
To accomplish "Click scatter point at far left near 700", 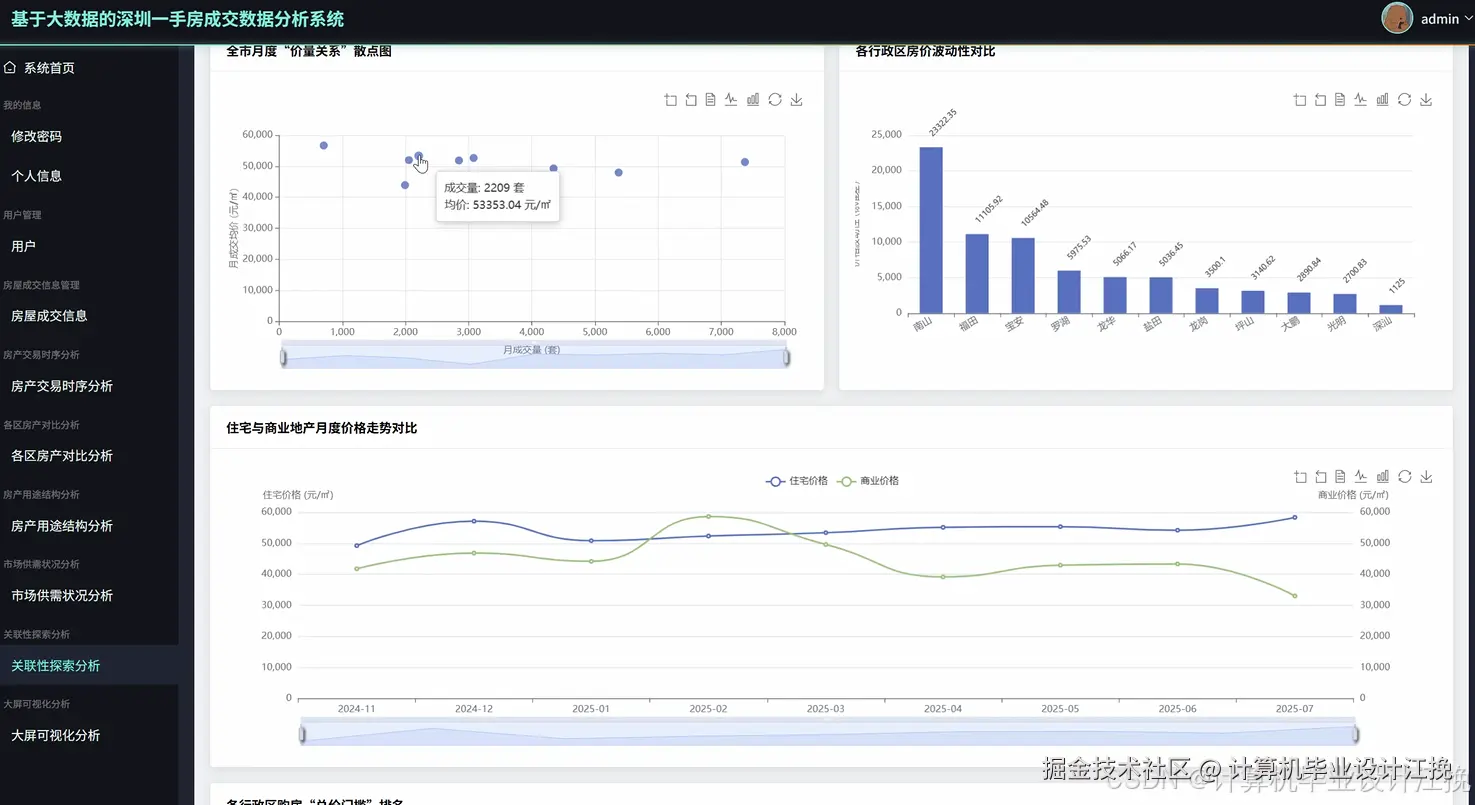I will [x=324, y=146].
